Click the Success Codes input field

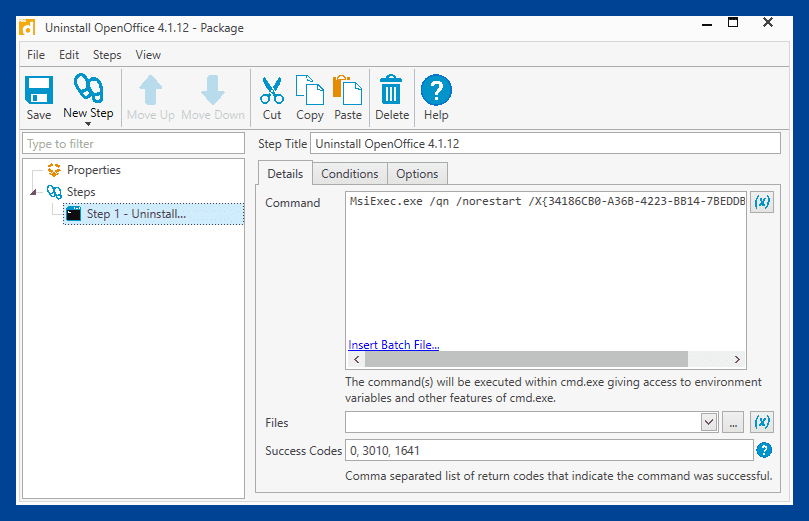pyautogui.click(x=549, y=450)
